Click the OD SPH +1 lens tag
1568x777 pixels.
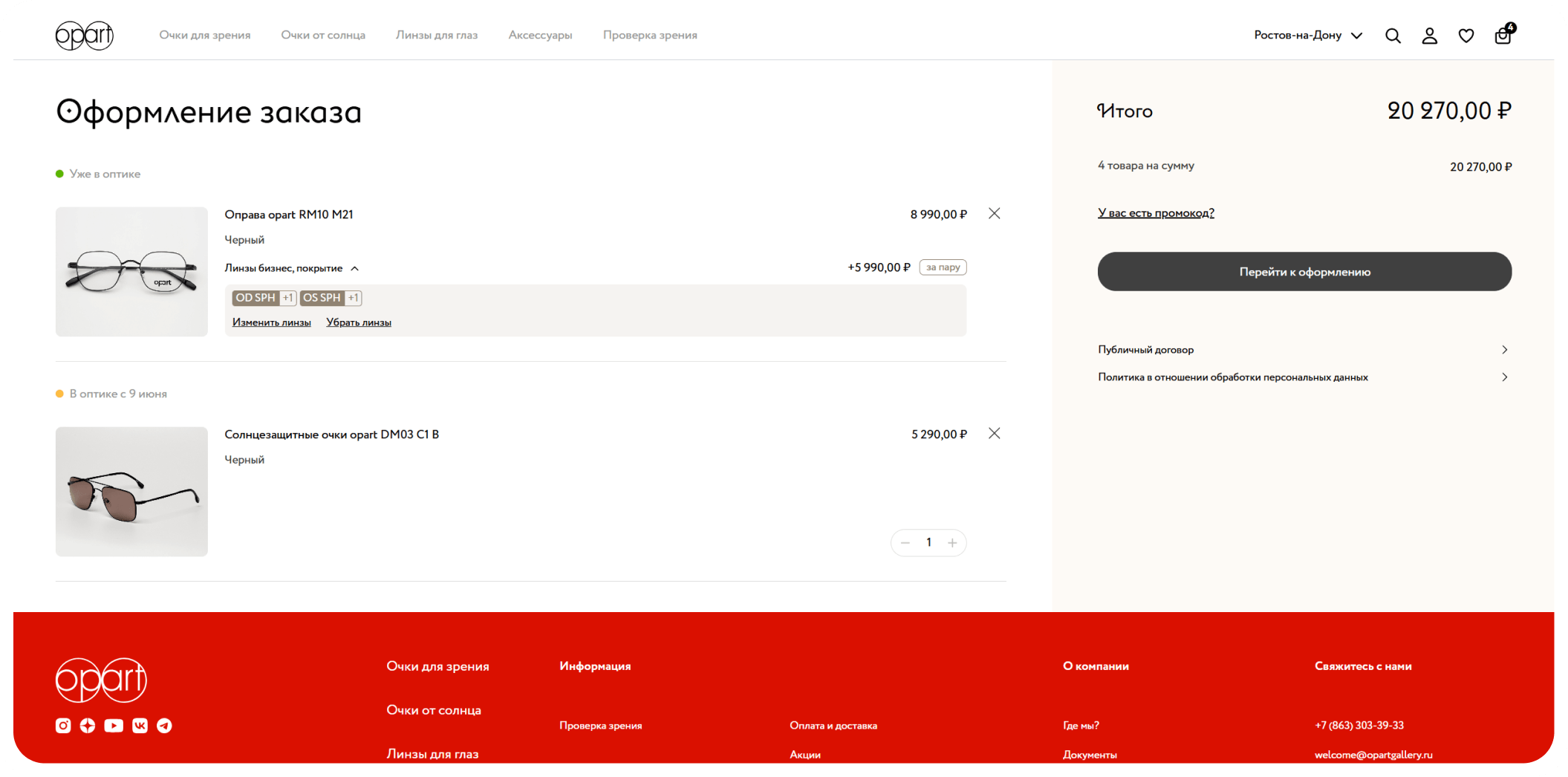(x=264, y=298)
